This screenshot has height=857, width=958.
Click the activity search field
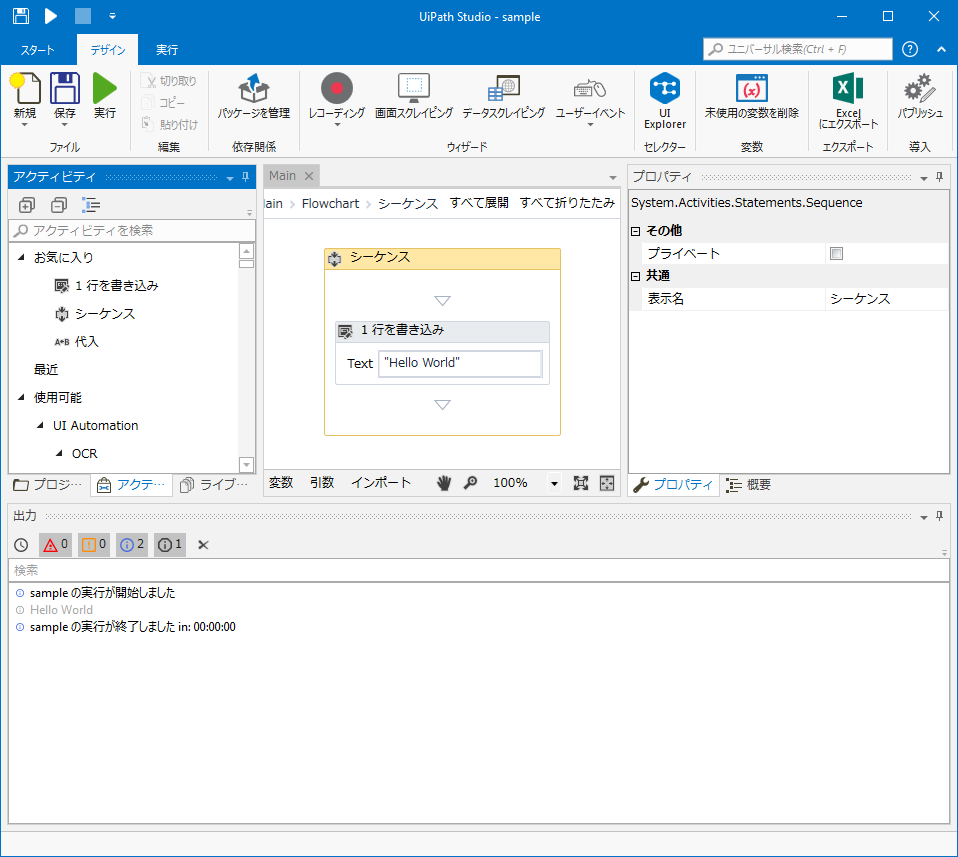pyautogui.click(x=132, y=230)
